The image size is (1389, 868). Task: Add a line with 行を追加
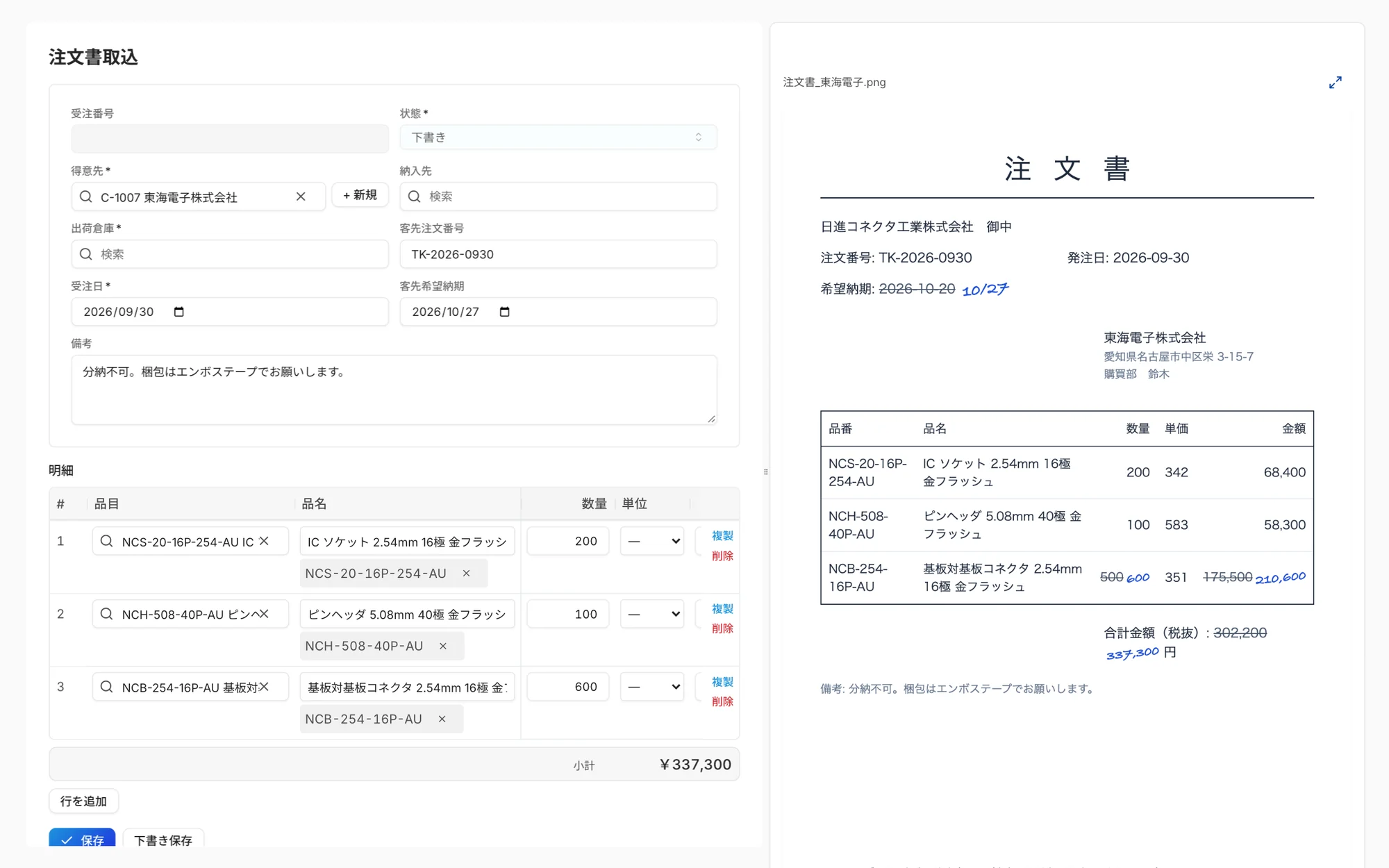pyautogui.click(x=84, y=801)
